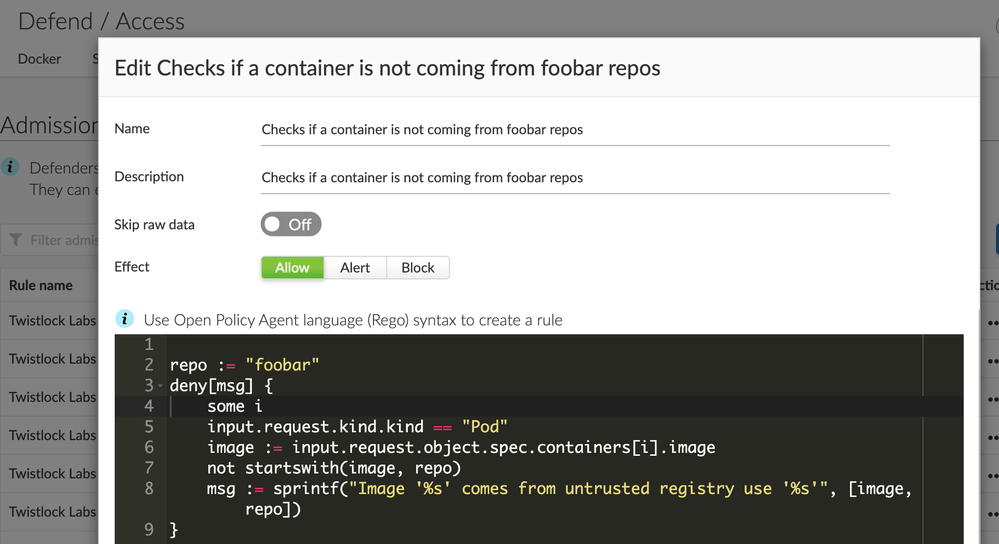Choose Block as the rule effect

(x=418, y=268)
